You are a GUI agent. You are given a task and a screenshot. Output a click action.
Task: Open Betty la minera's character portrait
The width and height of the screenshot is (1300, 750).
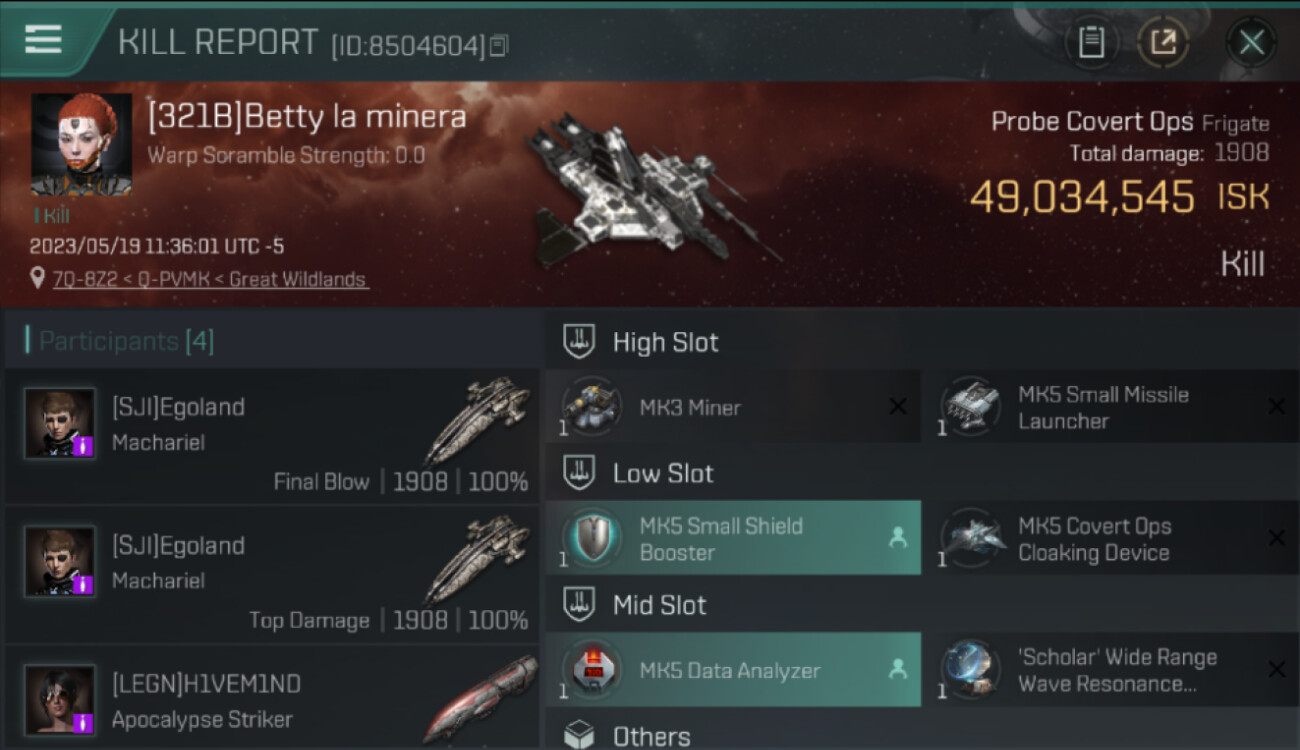coord(81,144)
